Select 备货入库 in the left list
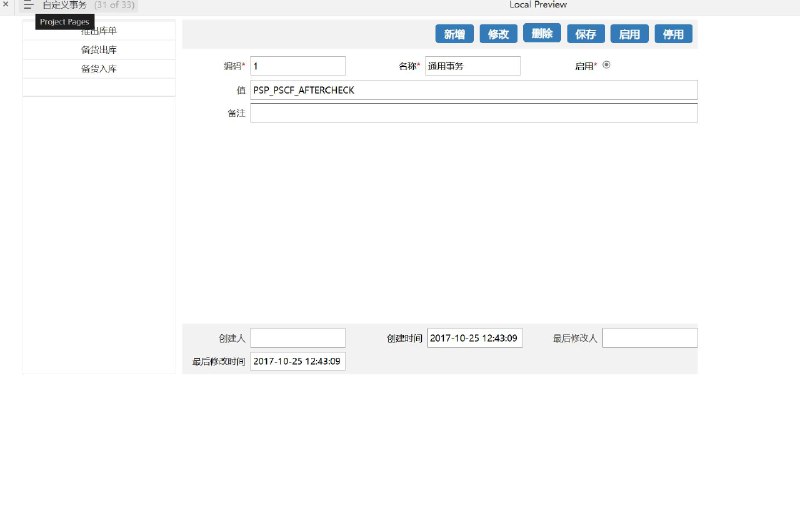The width and height of the screenshot is (800, 526). click(x=99, y=68)
